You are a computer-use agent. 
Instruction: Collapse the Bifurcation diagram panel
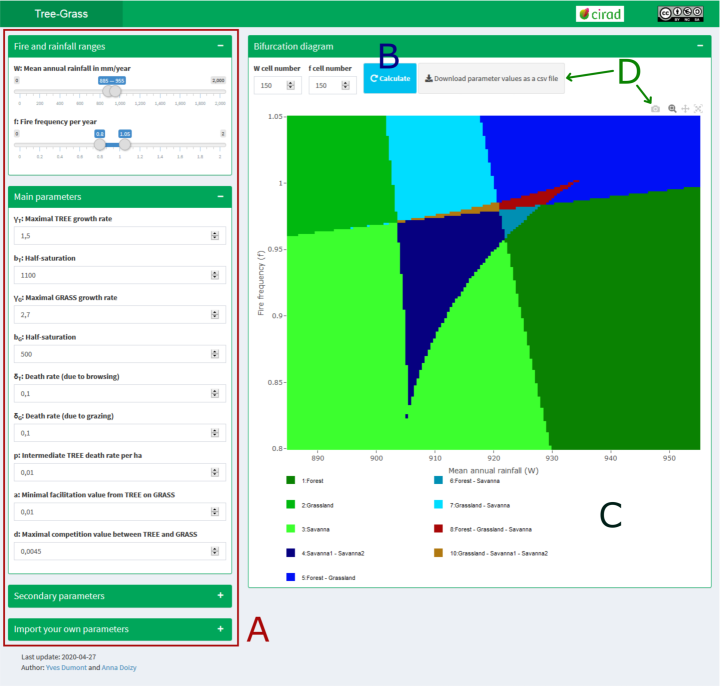700,46
